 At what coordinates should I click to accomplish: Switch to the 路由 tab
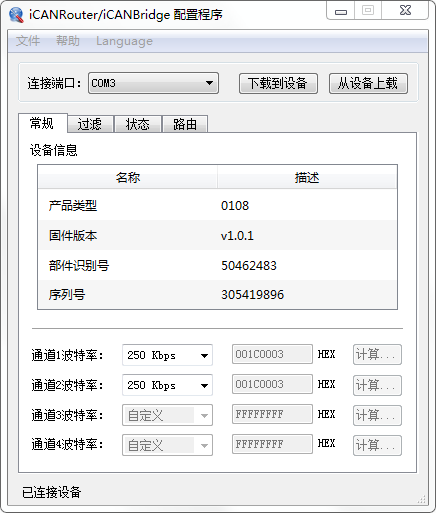click(185, 124)
